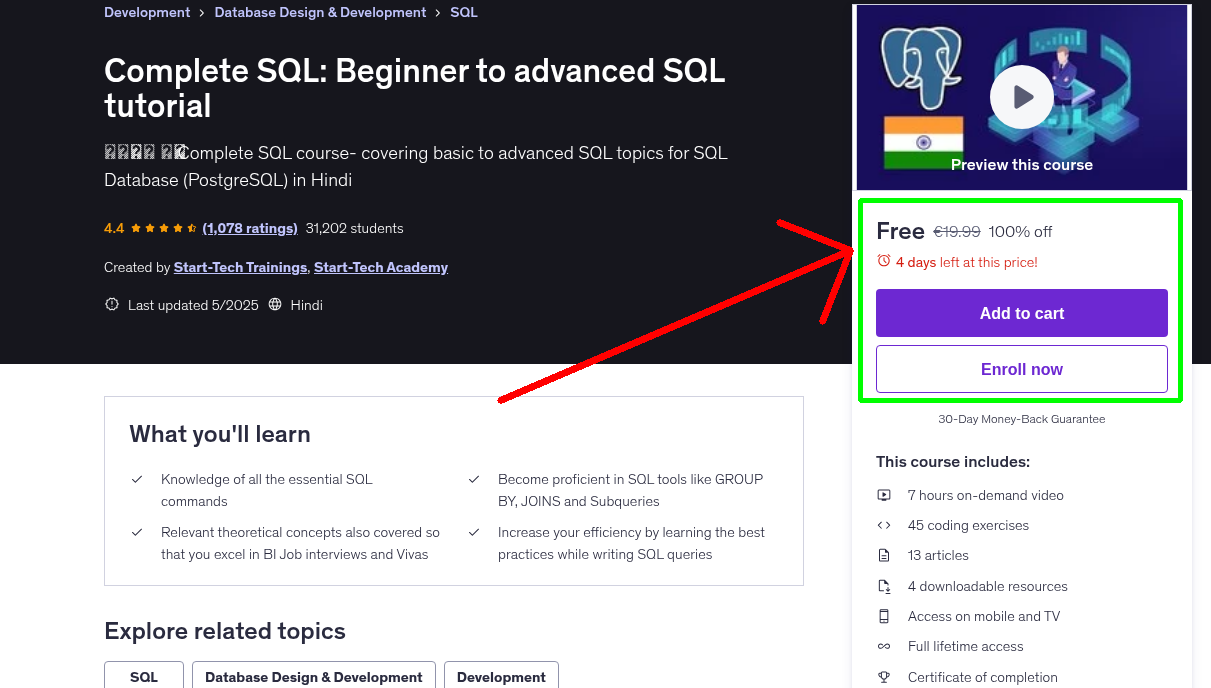Open the SQL breadcrumb link
The image size is (1211, 688).
tap(464, 13)
